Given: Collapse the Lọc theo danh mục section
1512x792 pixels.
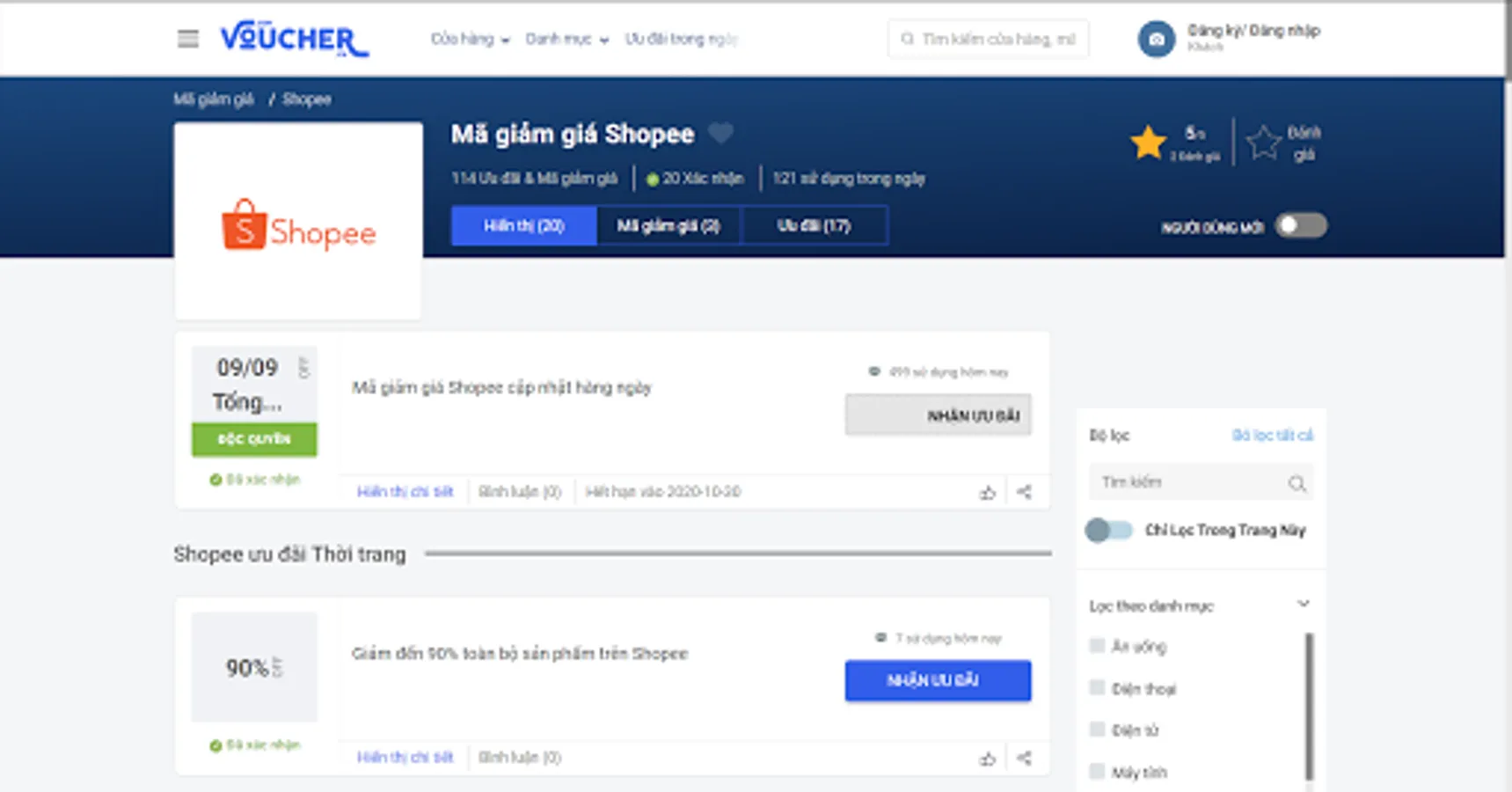Looking at the screenshot, I should tap(1303, 604).
